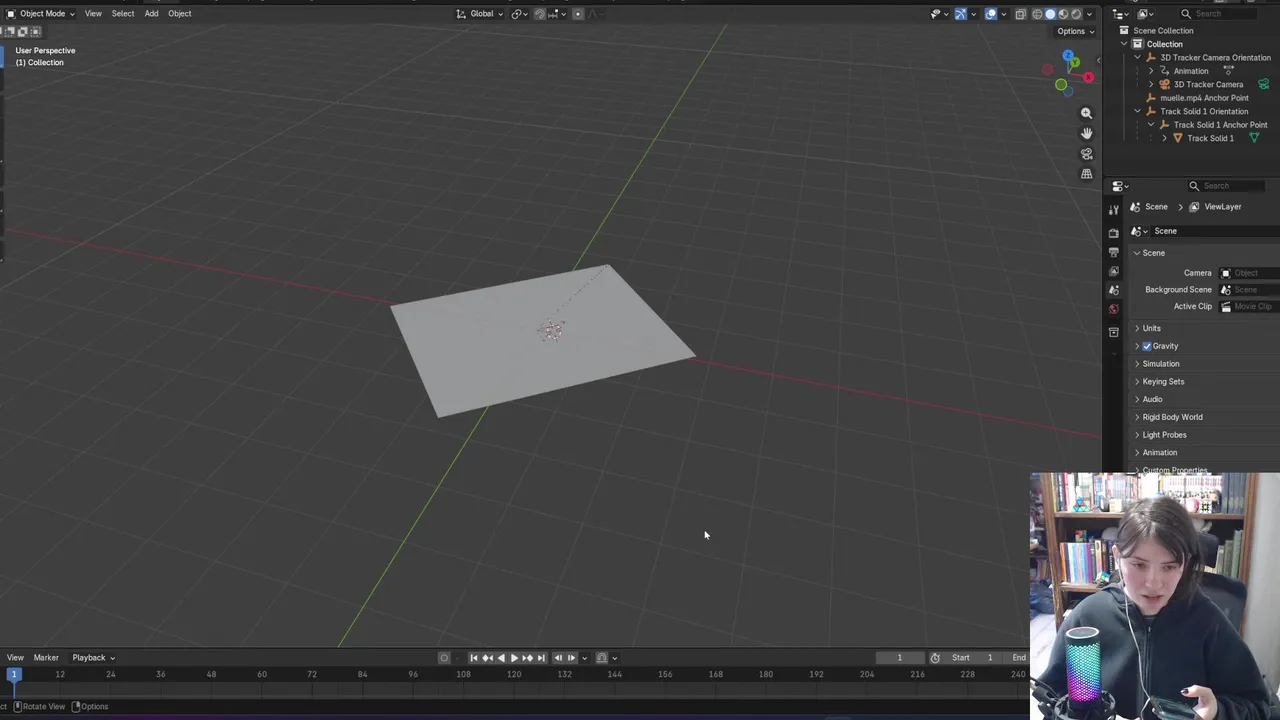The image size is (1280, 720).
Task: Switch perspective/orthographic grid icon
Action: click(1087, 173)
